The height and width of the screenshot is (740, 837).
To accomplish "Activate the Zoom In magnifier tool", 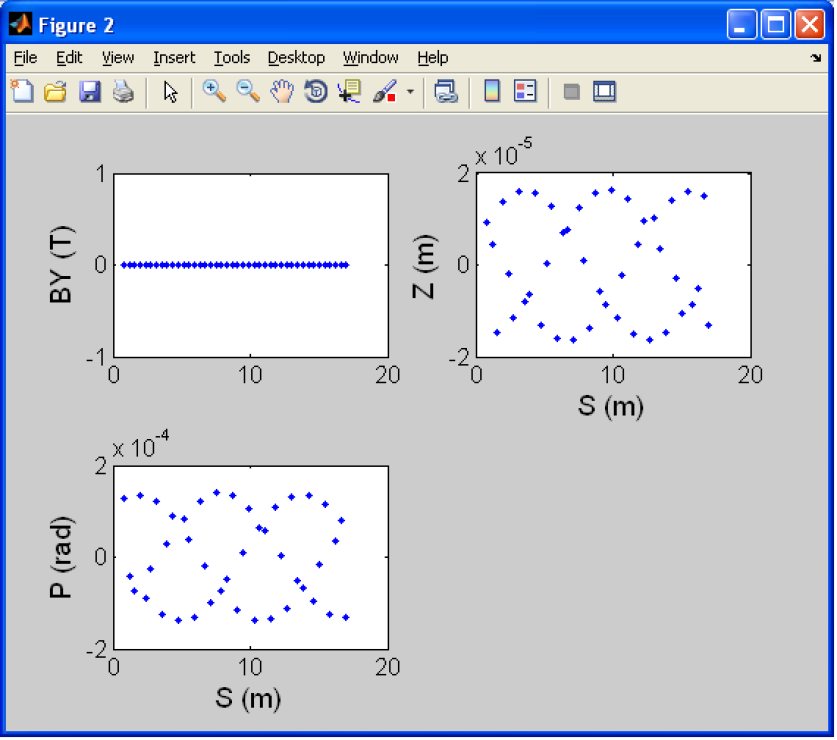I will [x=214, y=91].
